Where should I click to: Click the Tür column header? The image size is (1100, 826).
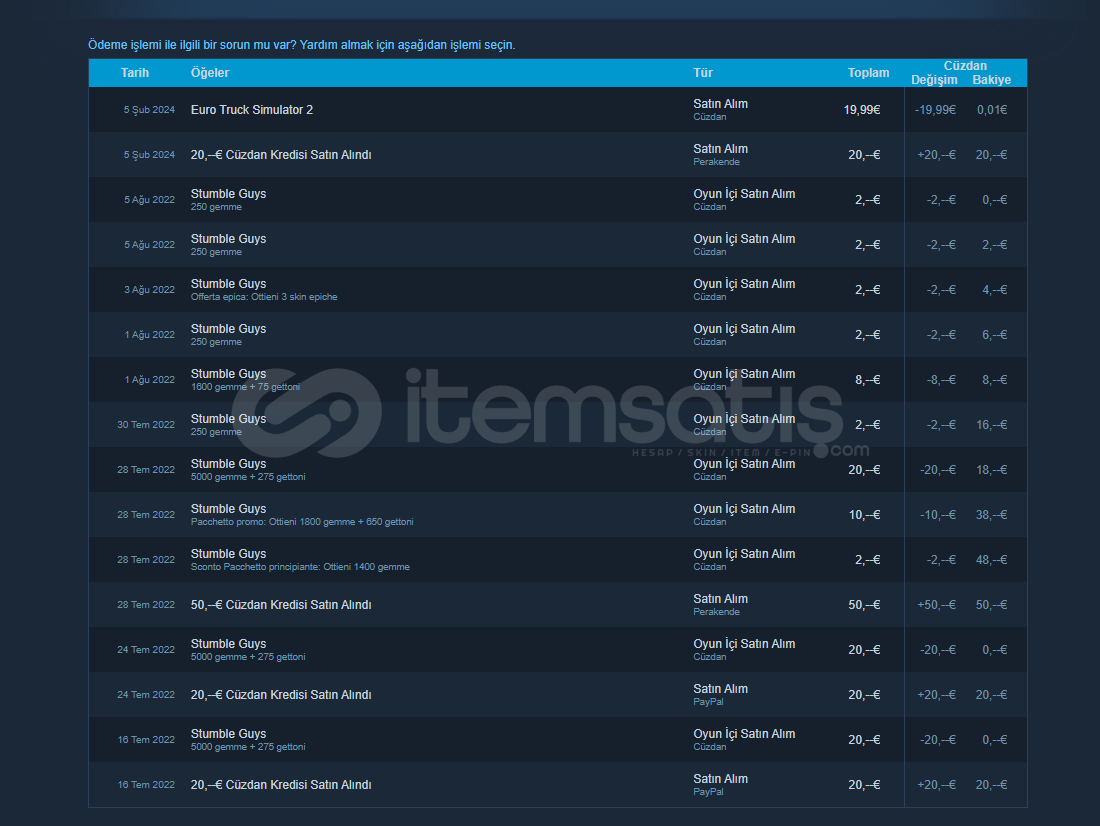(703, 73)
